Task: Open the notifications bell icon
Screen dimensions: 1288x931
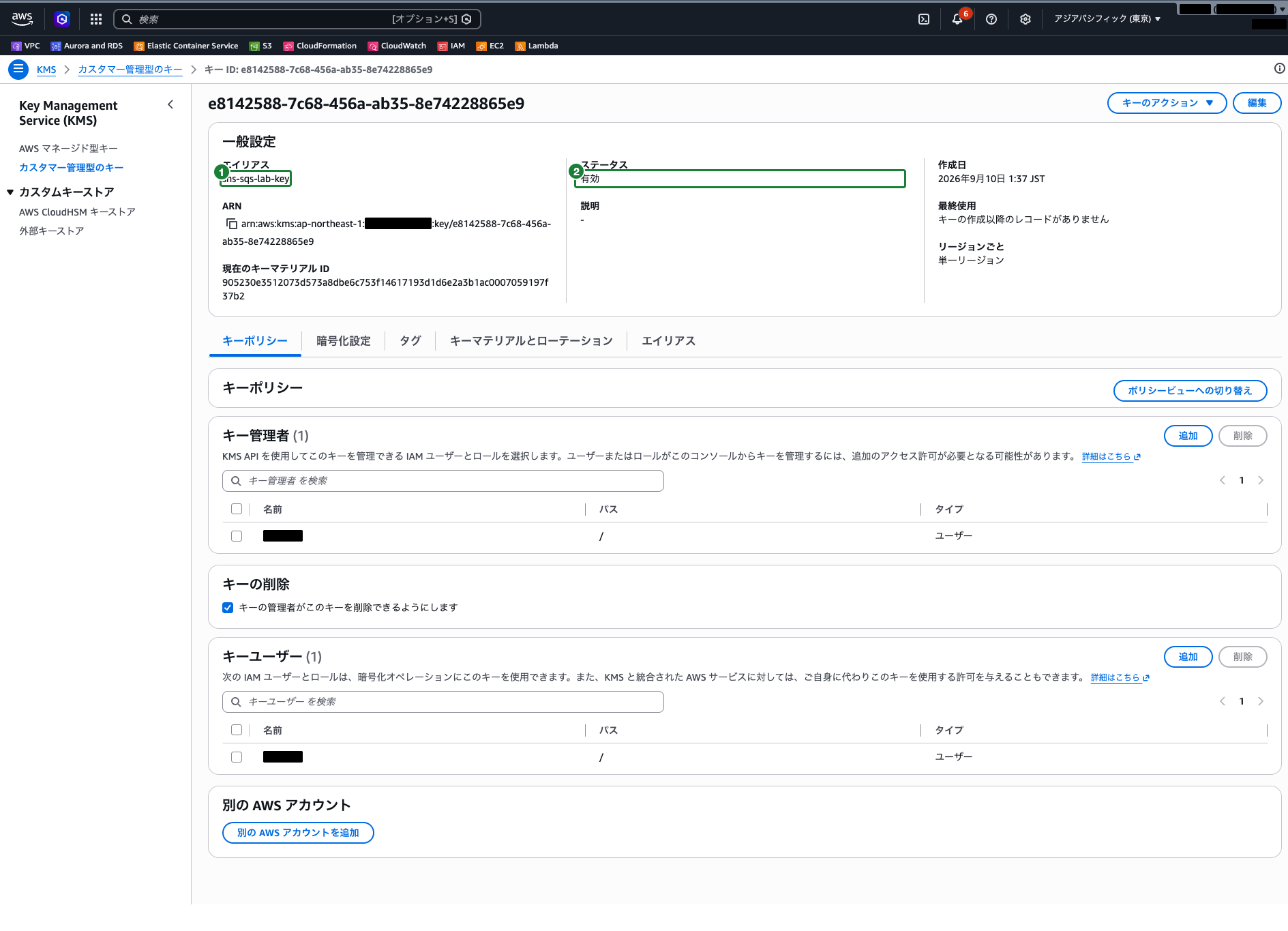Action: coord(957,19)
